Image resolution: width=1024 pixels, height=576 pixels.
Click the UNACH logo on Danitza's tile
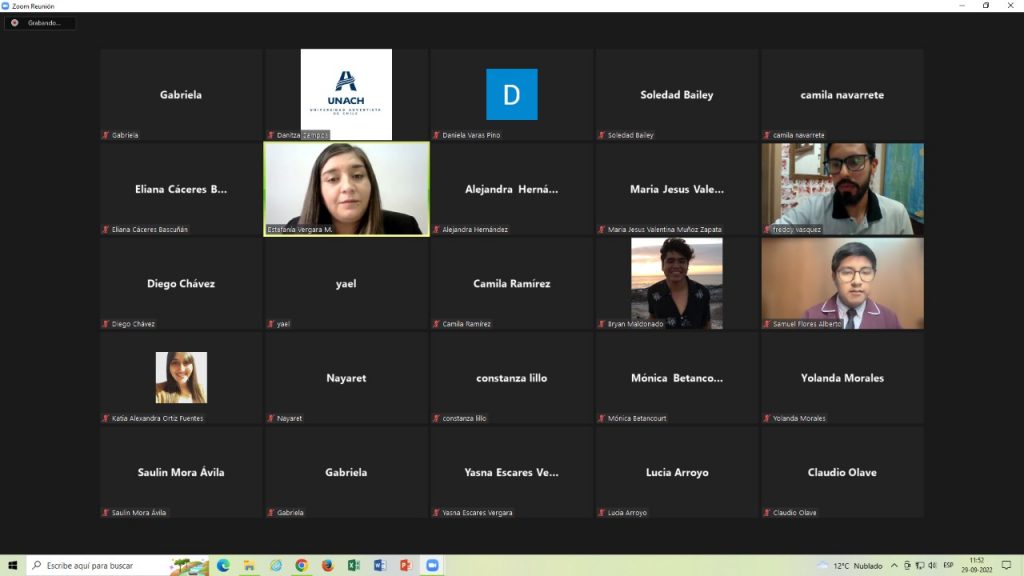[x=346, y=92]
